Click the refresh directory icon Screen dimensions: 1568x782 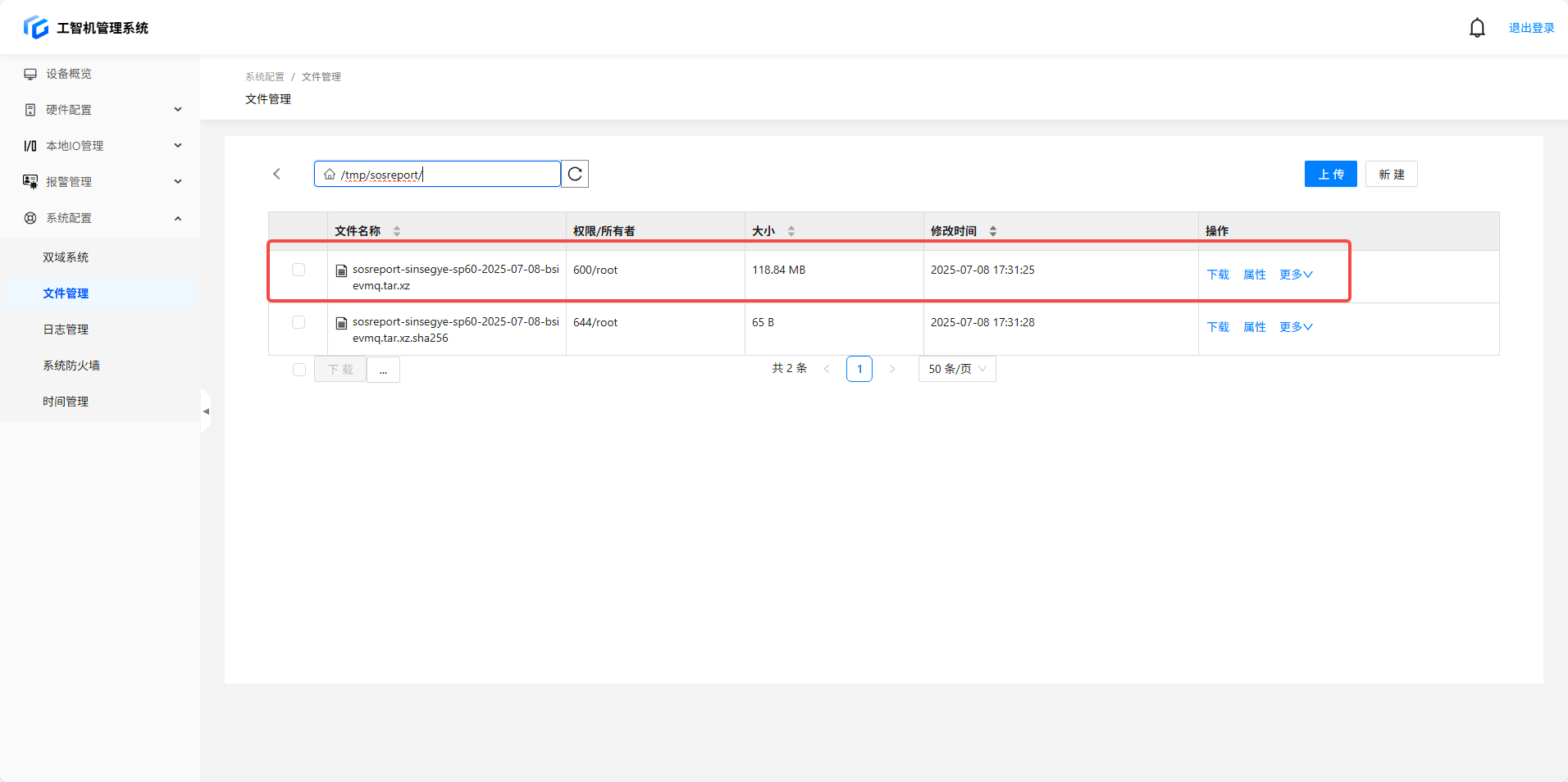[575, 174]
